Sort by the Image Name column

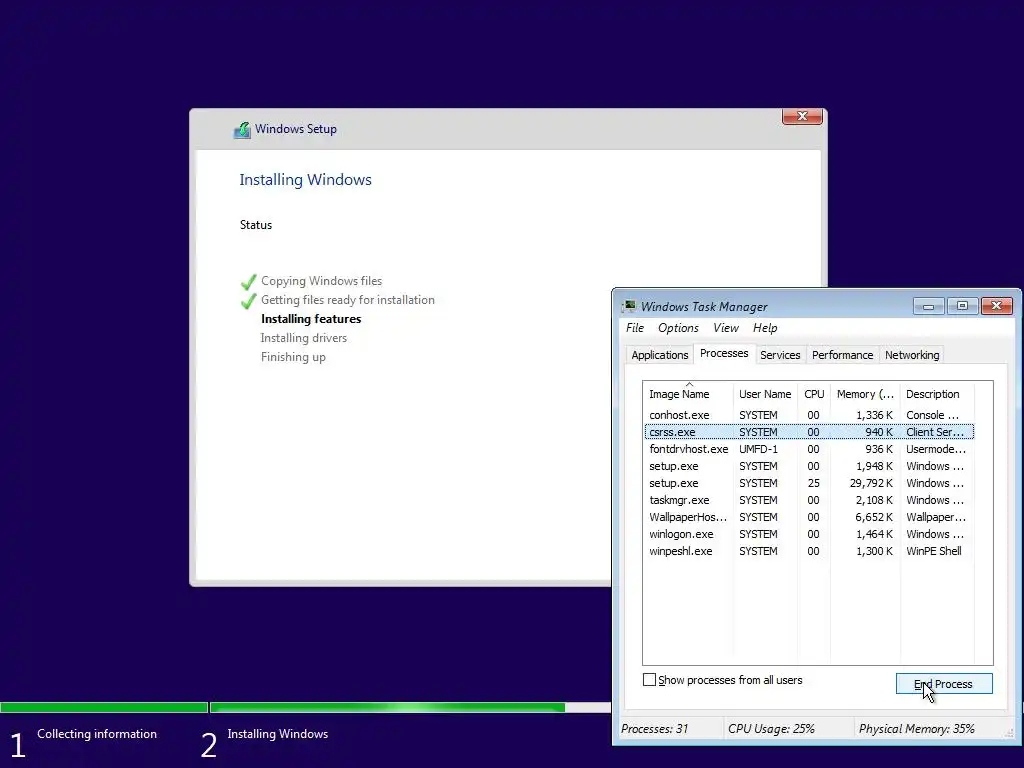pos(688,394)
